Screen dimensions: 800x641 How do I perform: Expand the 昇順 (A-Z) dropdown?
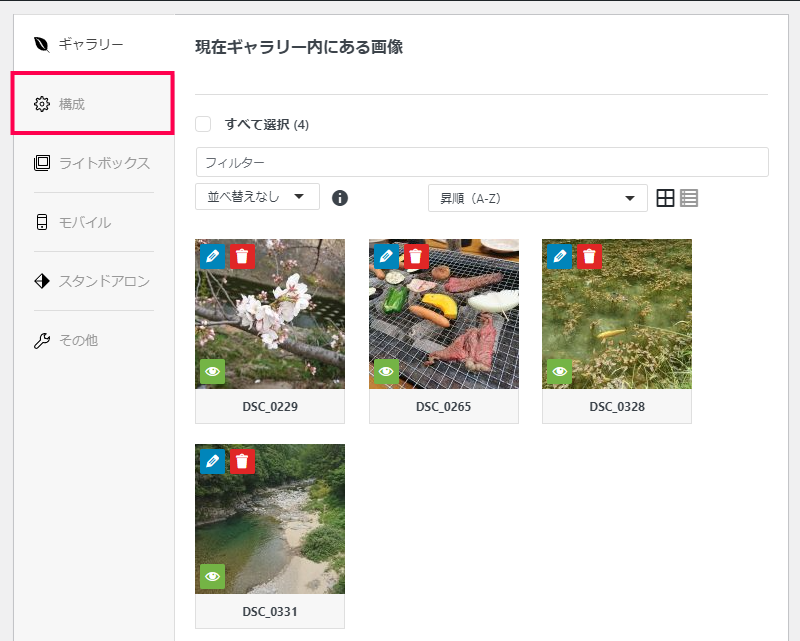(538, 198)
